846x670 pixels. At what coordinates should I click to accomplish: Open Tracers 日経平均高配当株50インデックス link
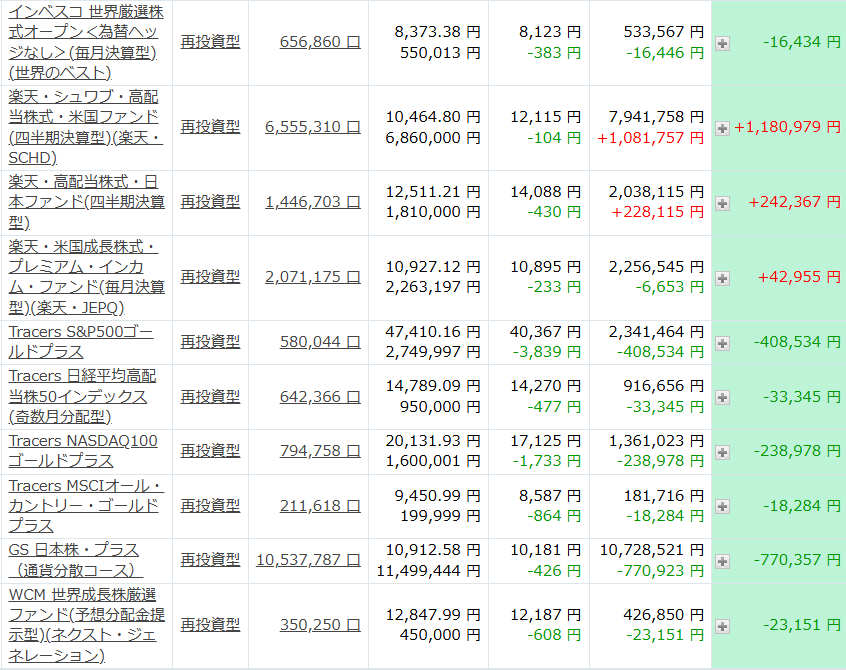[x=83, y=396]
